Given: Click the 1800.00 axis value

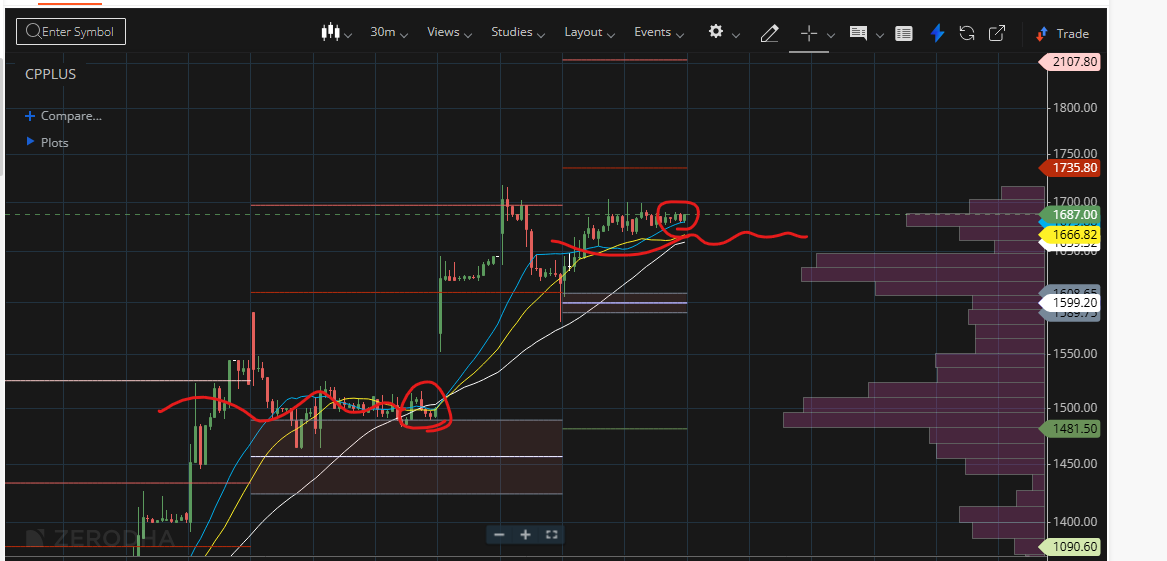Looking at the screenshot, I should point(1075,107).
